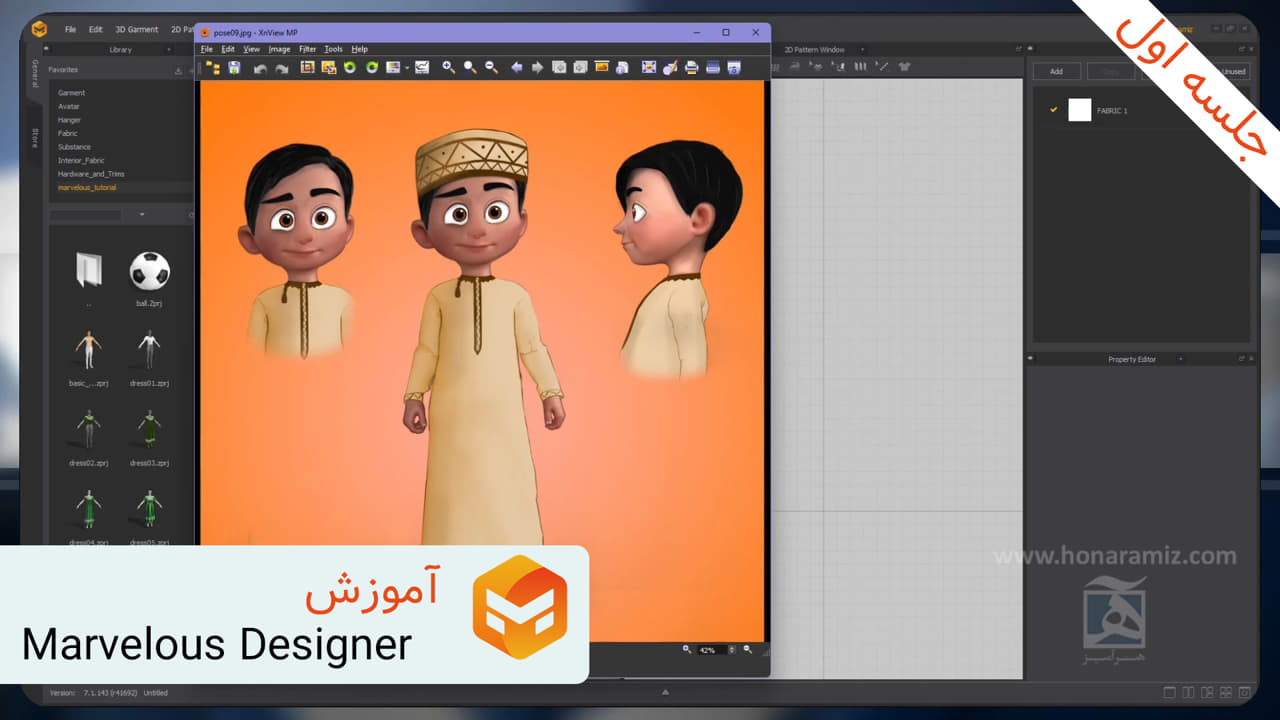The height and width of the screenshot is (720, 1280).
Task: Open the browser icon in XnView toolbar
Action: tap(213, 67)
